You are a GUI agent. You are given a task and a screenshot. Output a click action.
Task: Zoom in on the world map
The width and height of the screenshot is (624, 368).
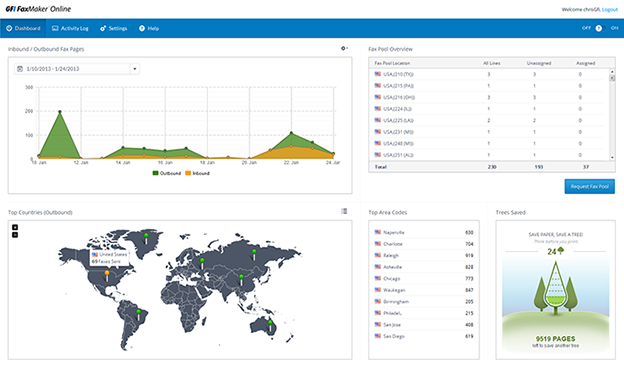click(x=15, y=227)
